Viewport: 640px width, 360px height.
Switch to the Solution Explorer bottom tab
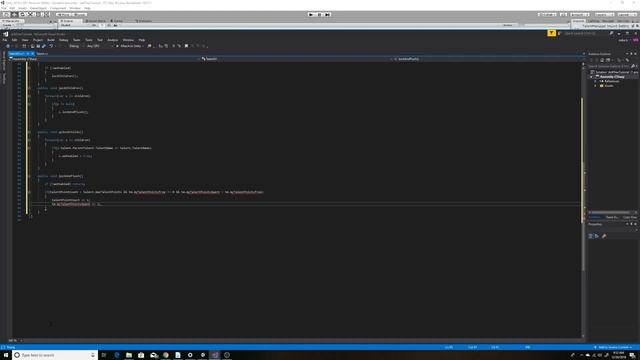[595, 217]
